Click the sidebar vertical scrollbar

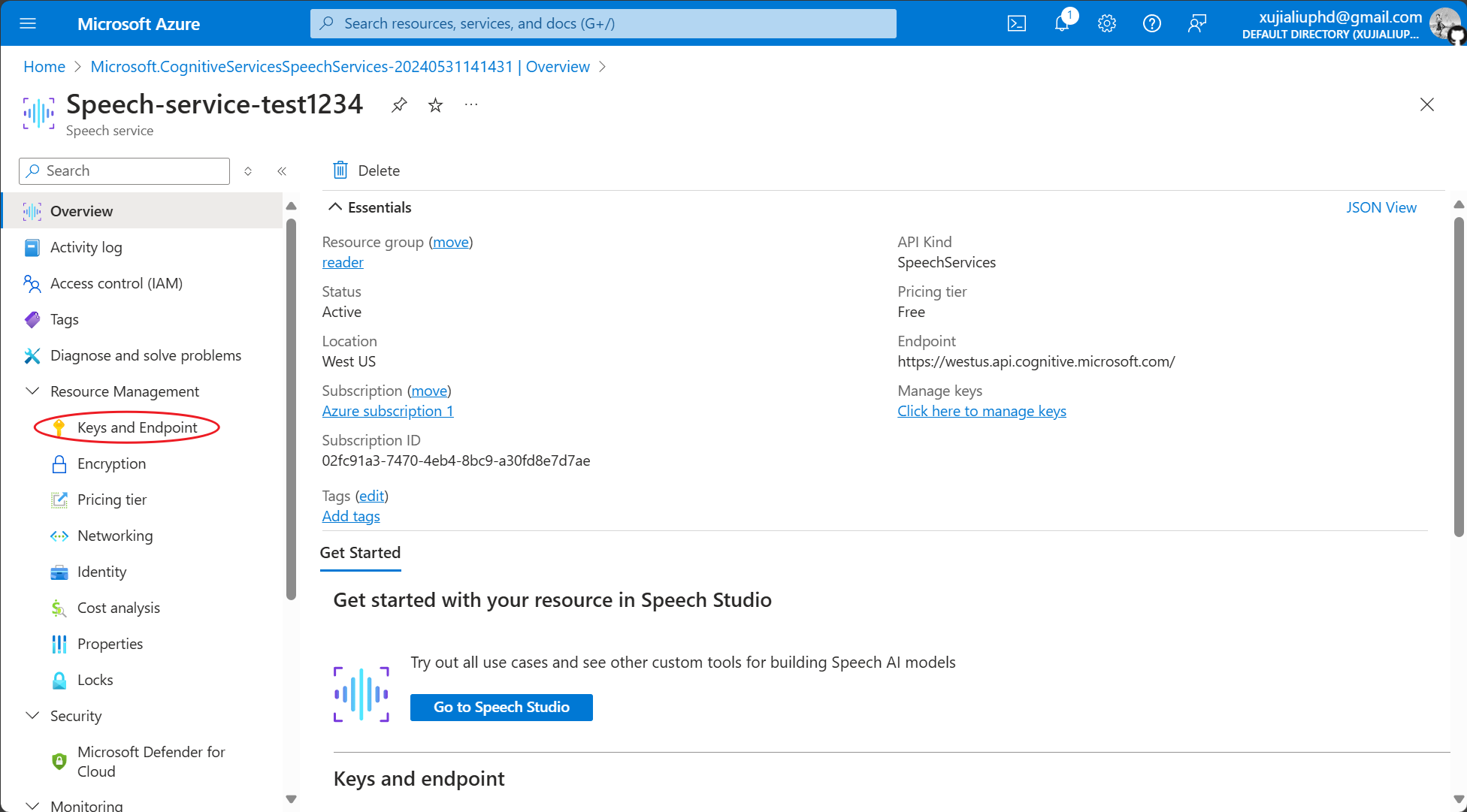(x=291, y=409)
